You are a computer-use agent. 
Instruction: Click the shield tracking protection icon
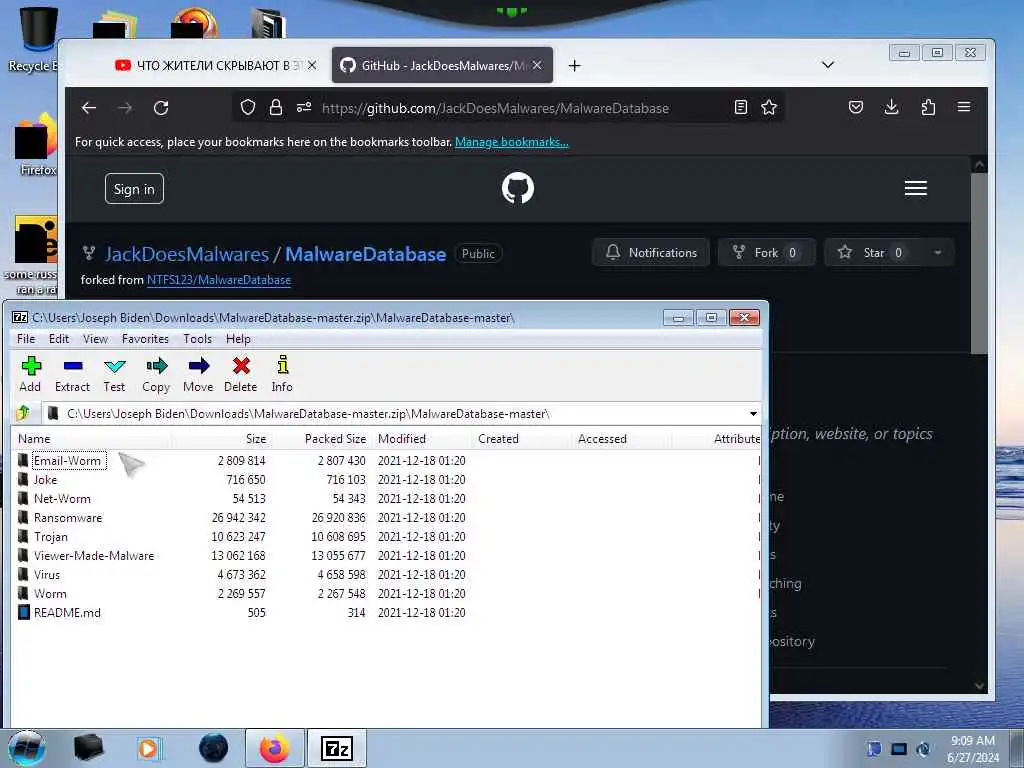coord(248,107)
